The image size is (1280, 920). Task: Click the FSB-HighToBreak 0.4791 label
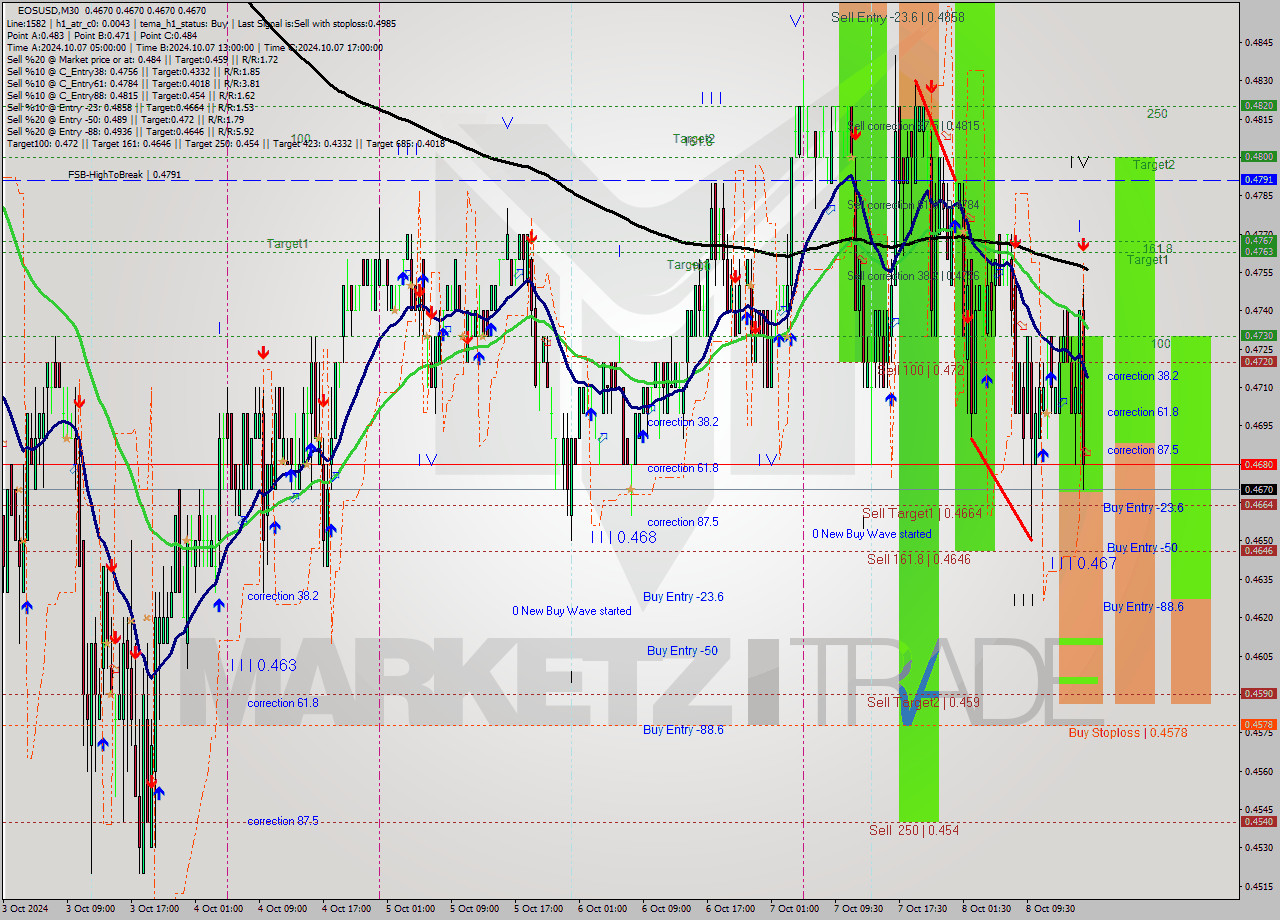[x=124, y=175]
